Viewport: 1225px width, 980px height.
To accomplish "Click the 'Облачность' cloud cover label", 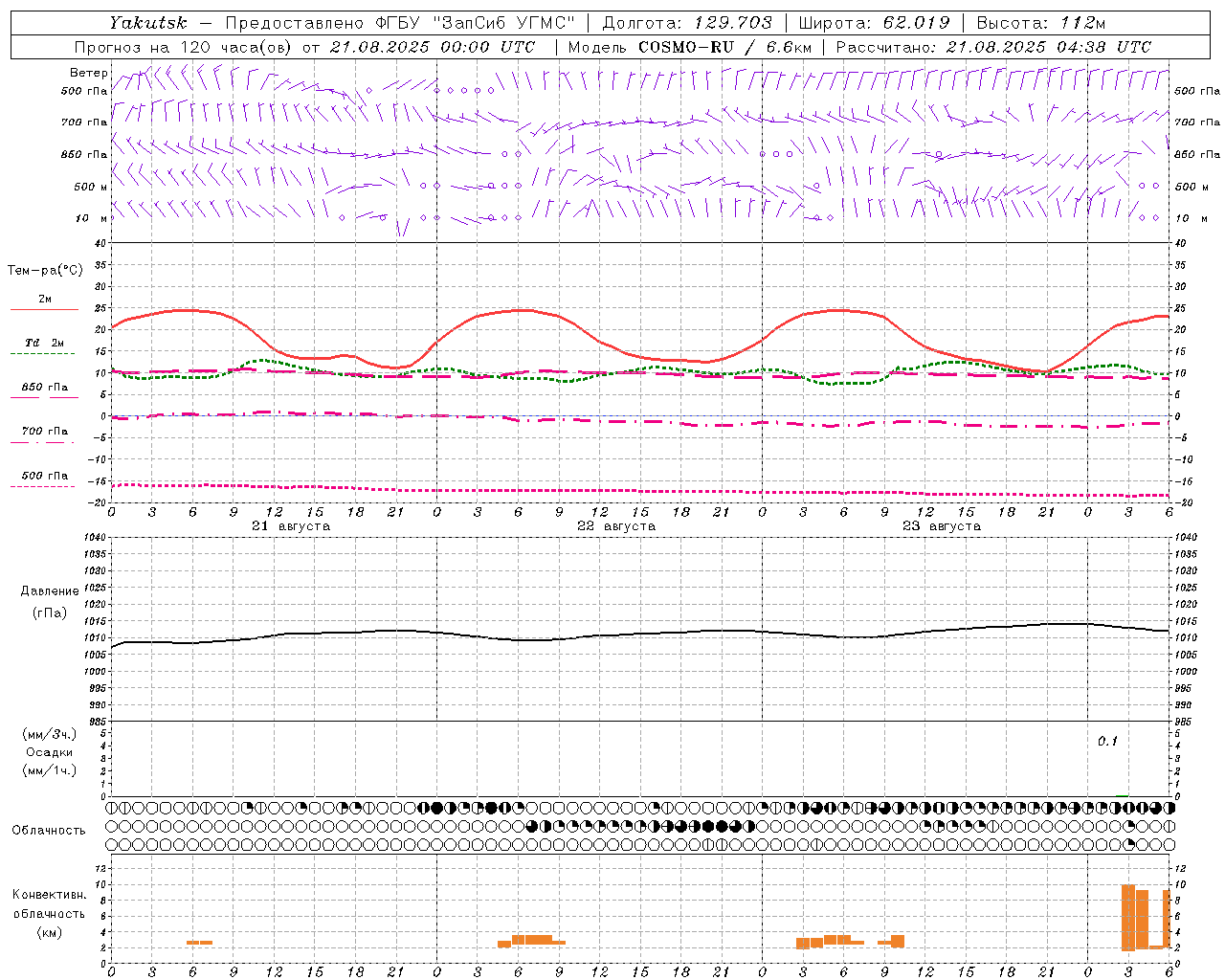I will click(x=49, y=831).
